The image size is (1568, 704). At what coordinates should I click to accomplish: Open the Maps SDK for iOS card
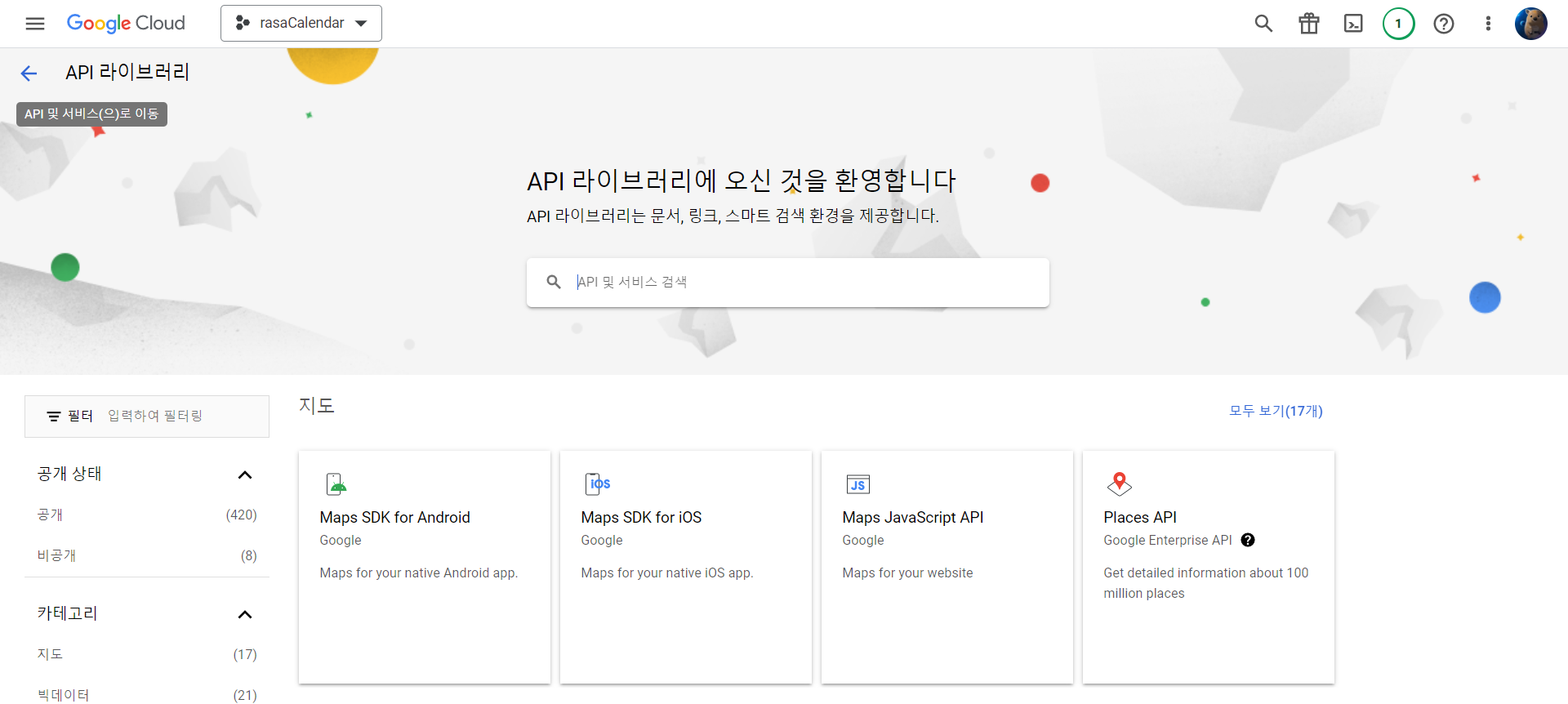(x=686, y=567)
